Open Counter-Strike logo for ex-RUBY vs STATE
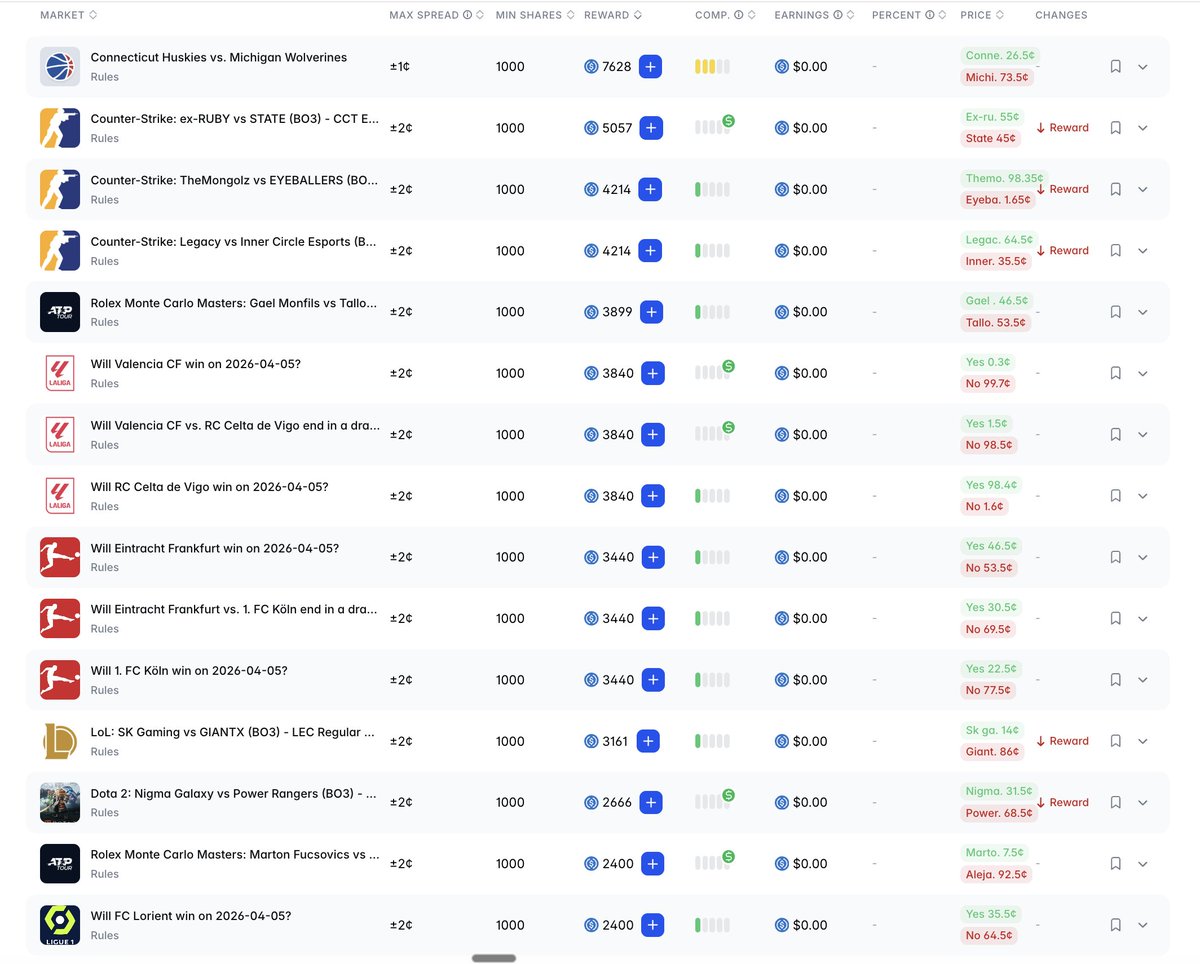 (60, 128)
